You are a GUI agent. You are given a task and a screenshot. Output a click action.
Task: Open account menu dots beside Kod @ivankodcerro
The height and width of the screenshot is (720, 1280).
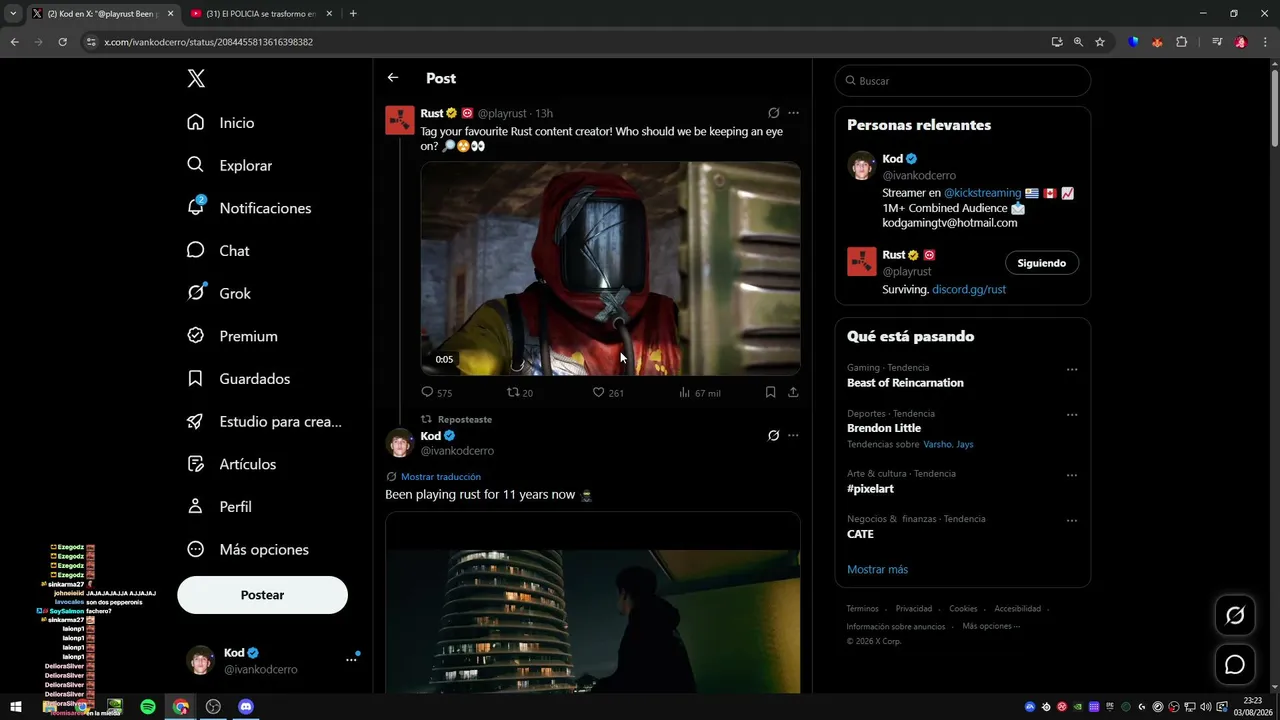(x=351, y=660)
